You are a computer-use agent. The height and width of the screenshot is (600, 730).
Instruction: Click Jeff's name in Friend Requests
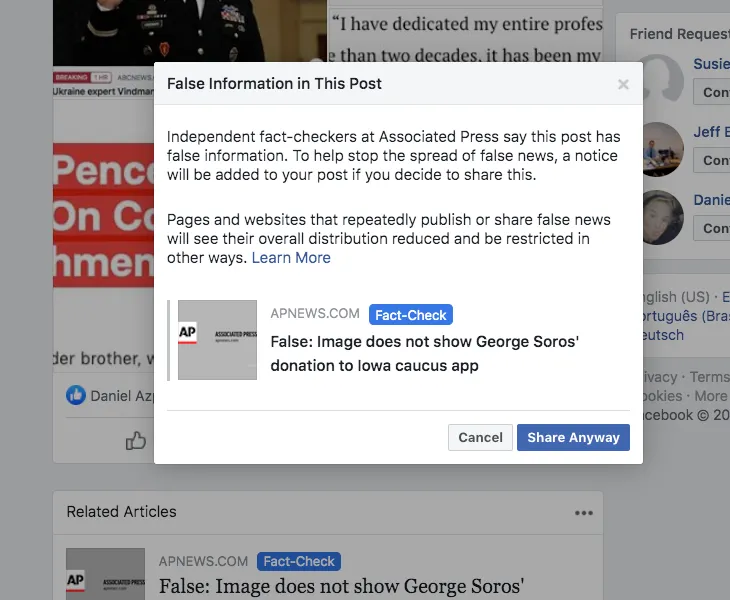711,132
